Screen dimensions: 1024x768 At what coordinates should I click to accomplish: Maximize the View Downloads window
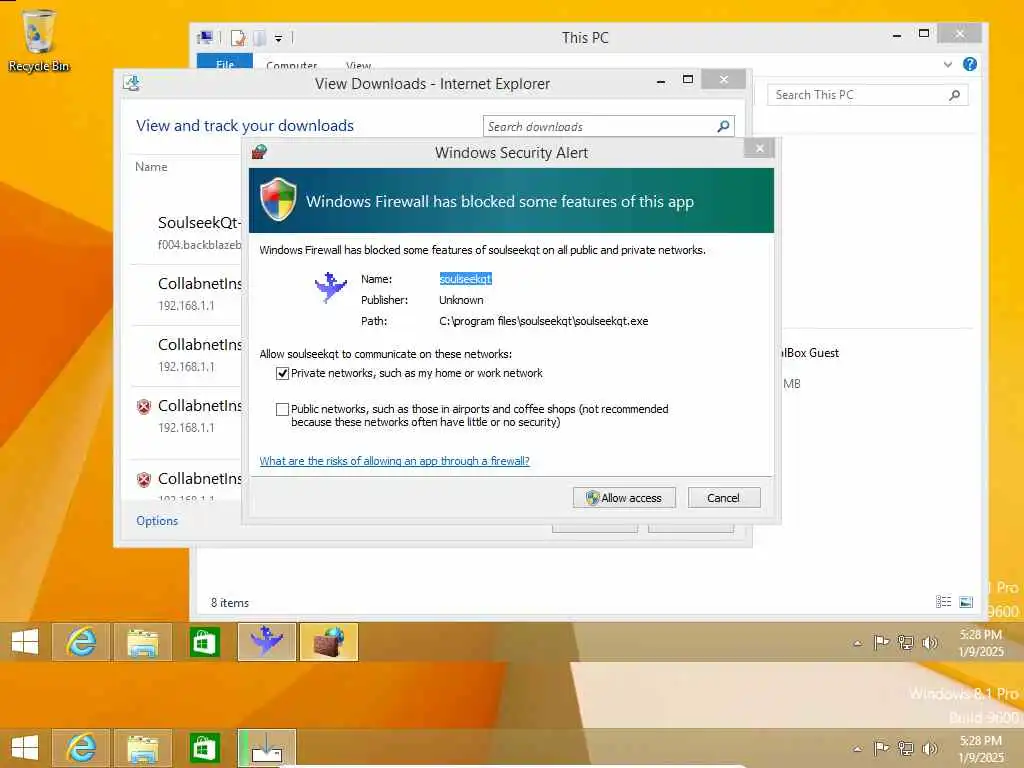(688, 80)
